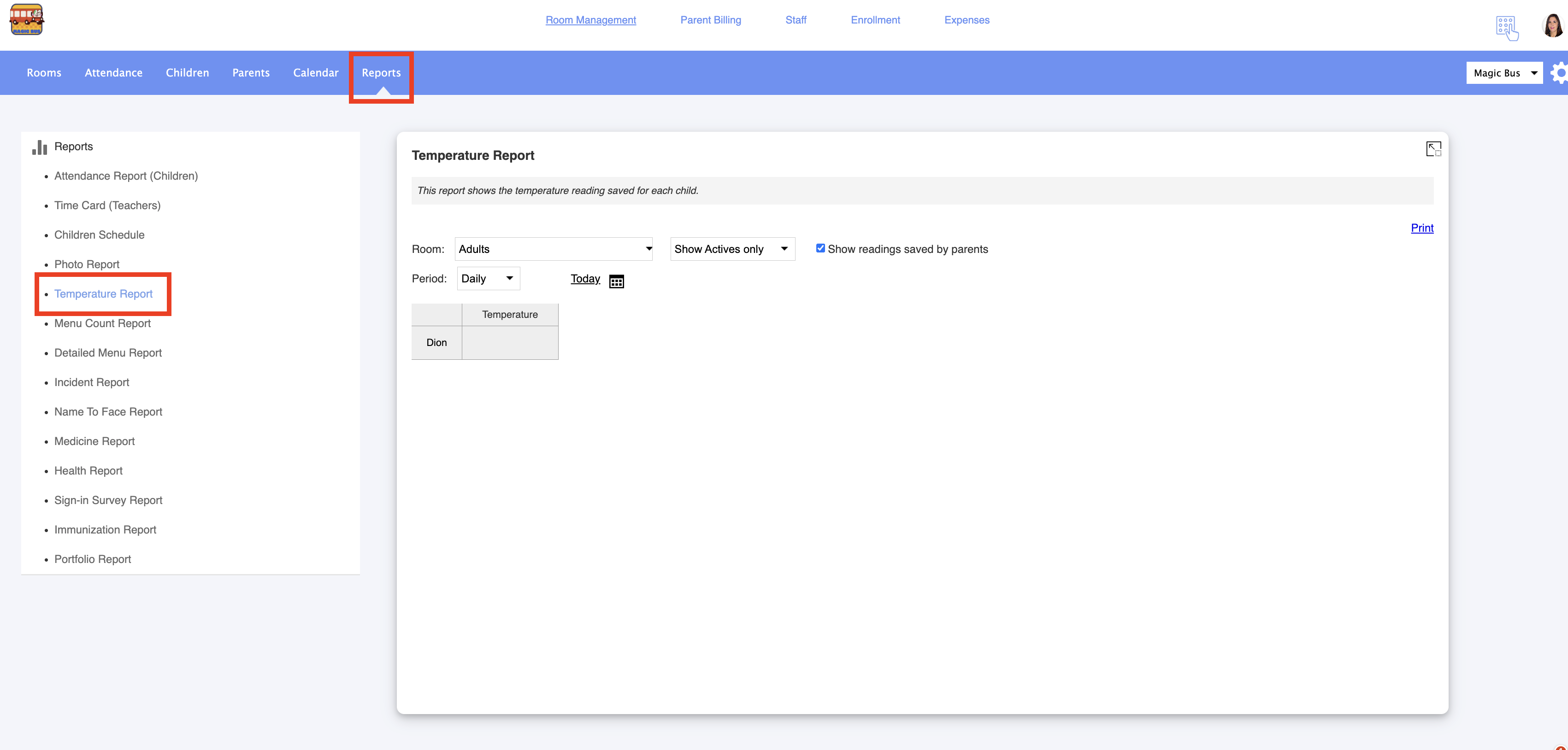Viewport: 1568px width, 750px height.
Task: Go to the Parent Billing menu
Action: click(710, 20)
